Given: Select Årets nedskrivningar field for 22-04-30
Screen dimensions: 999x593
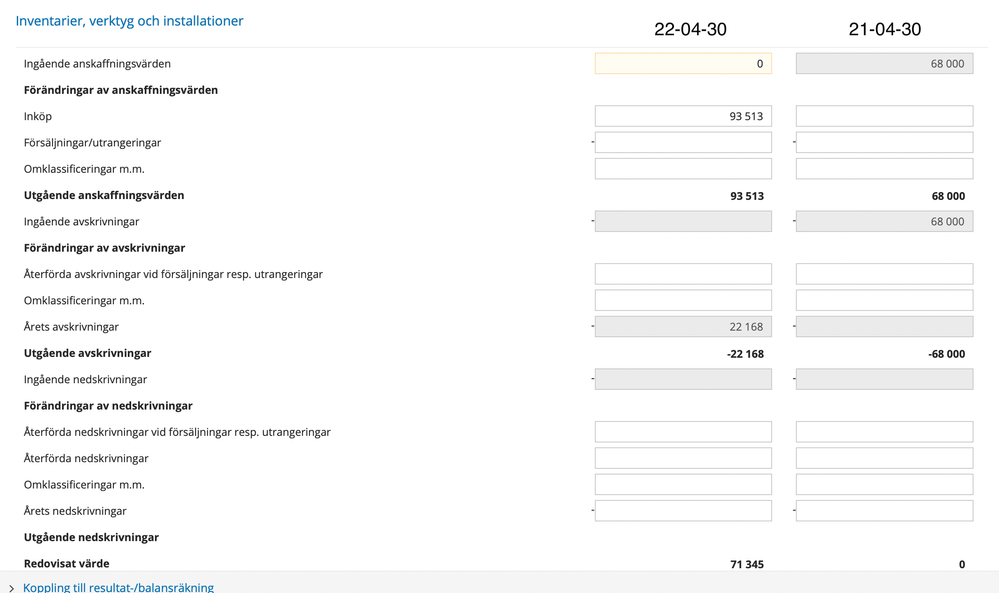Looking at the screenshot, I should (x=683, y=511).
